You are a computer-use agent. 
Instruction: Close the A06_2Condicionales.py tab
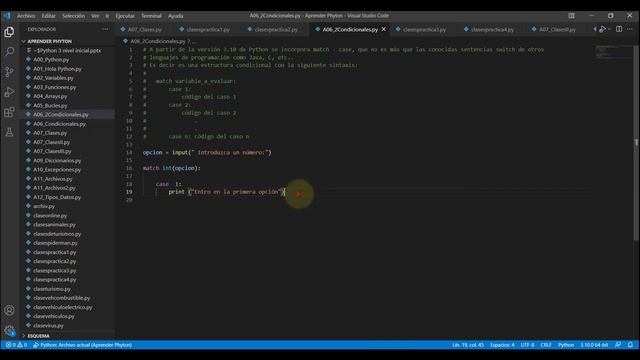tap(384, 29)
